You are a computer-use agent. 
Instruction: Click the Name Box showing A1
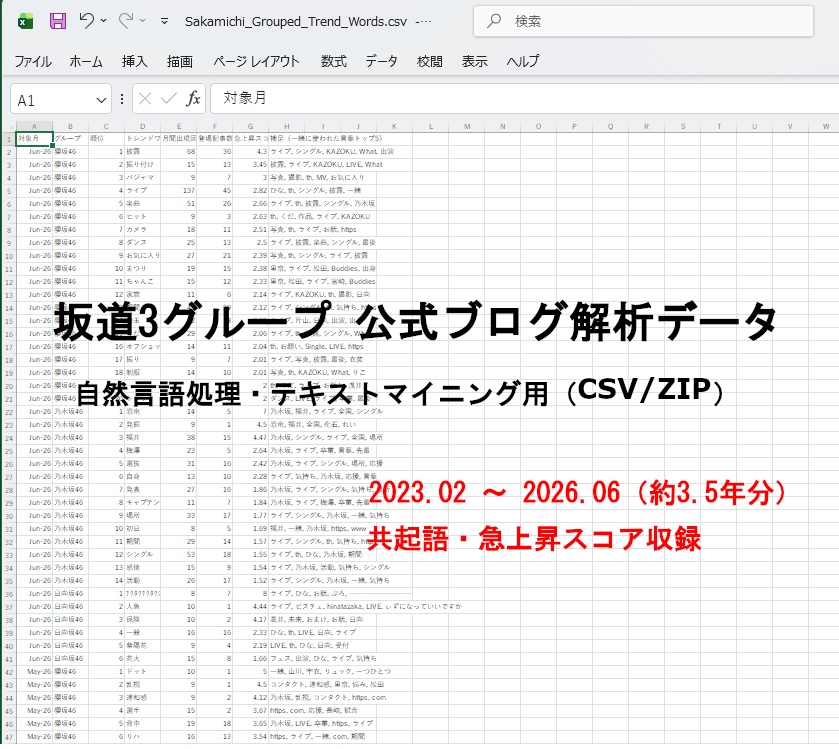click(52, 100)
